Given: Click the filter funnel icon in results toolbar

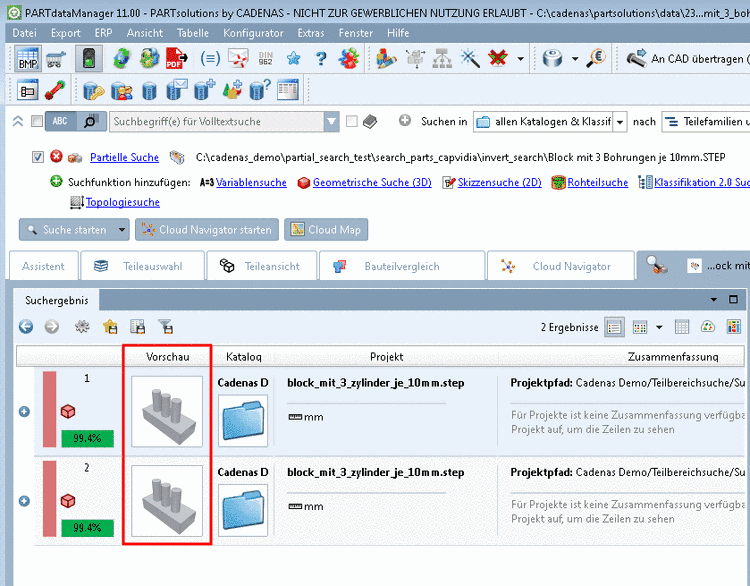Looking at the screenshot, I should [x=166, y=326].
